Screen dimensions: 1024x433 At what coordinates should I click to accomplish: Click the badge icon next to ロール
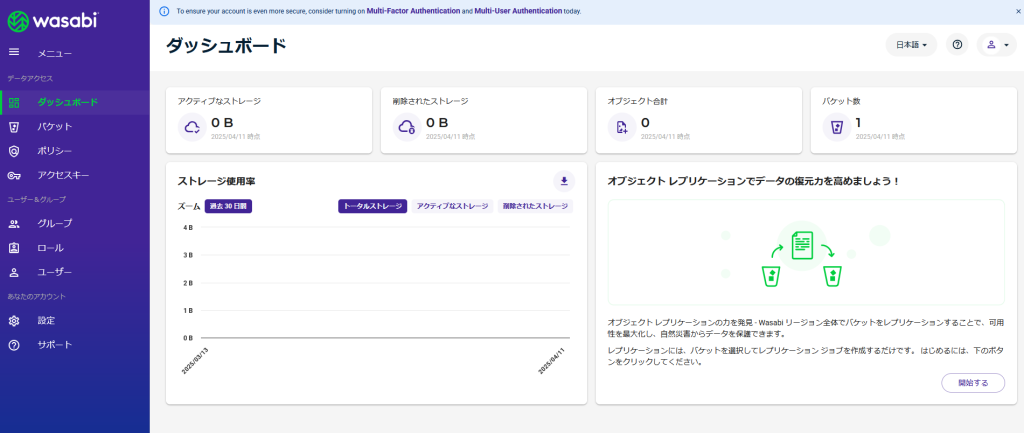click(14, 248)
